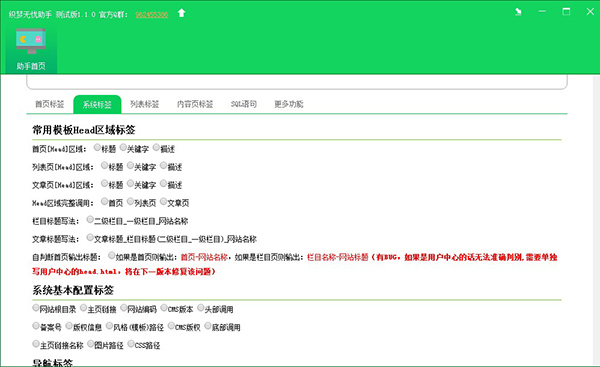Pick 描述 radio in 文章页[Head]区域 row

pyautogui.click(x=164, y=183)
